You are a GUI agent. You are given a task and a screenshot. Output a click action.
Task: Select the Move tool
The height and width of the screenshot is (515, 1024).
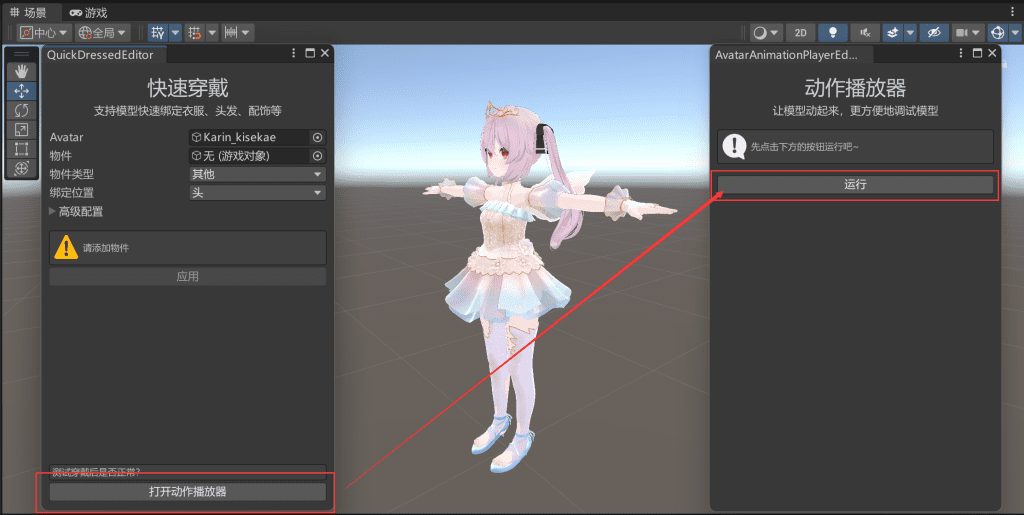21,90
